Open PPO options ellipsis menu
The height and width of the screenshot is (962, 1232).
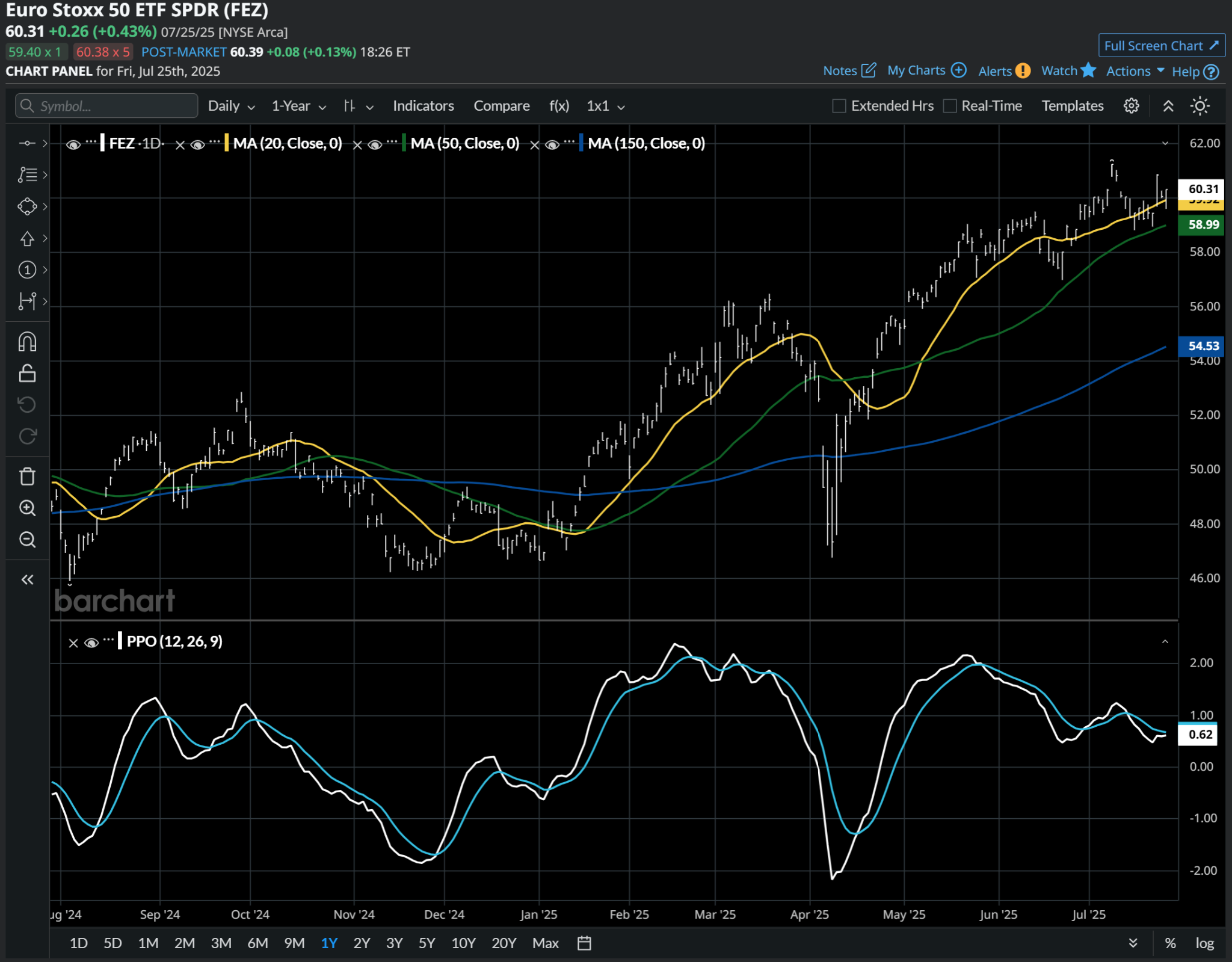pos(108,640)
